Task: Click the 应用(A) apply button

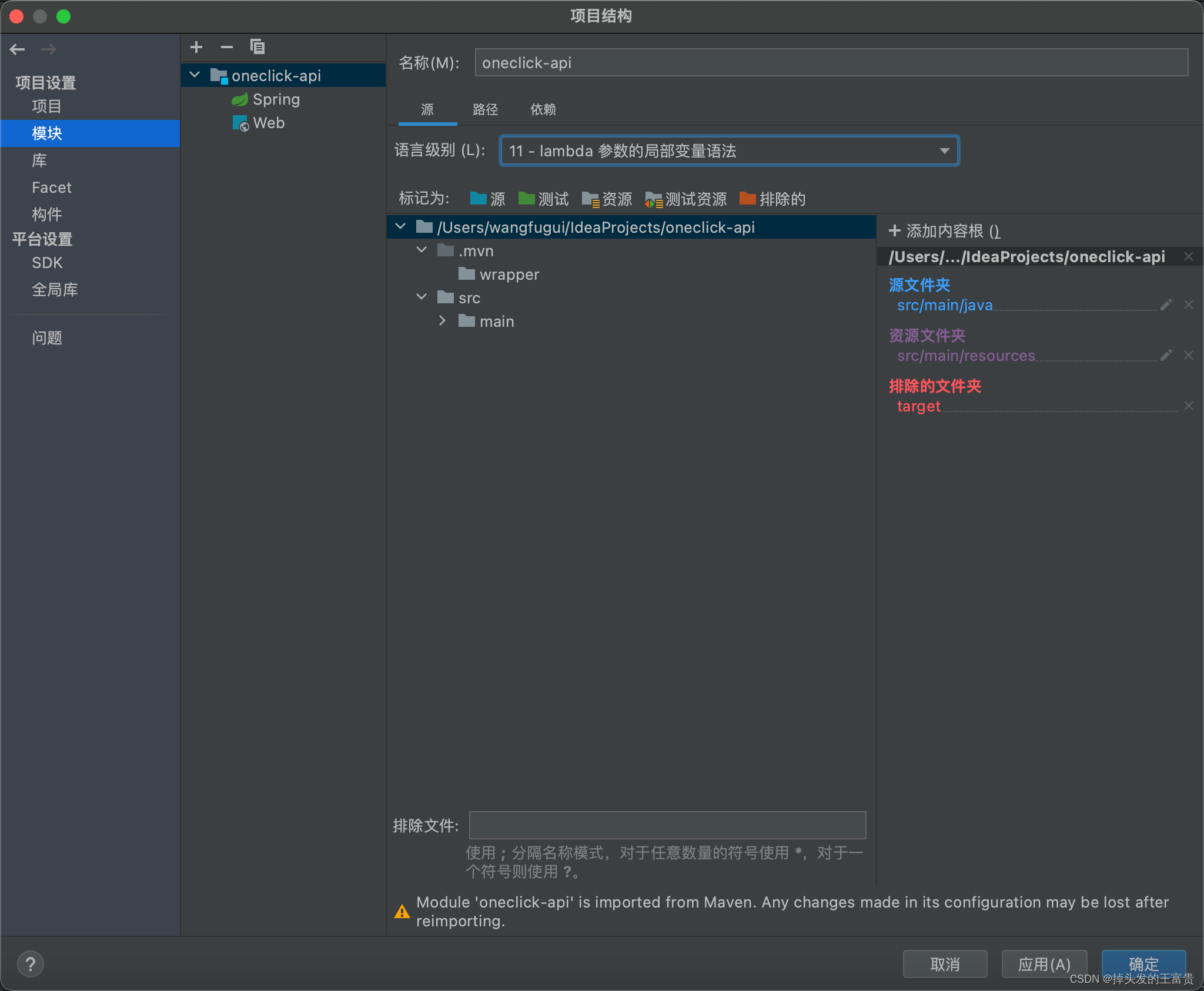Action: pyautogui.click(x=1044, y=964)
